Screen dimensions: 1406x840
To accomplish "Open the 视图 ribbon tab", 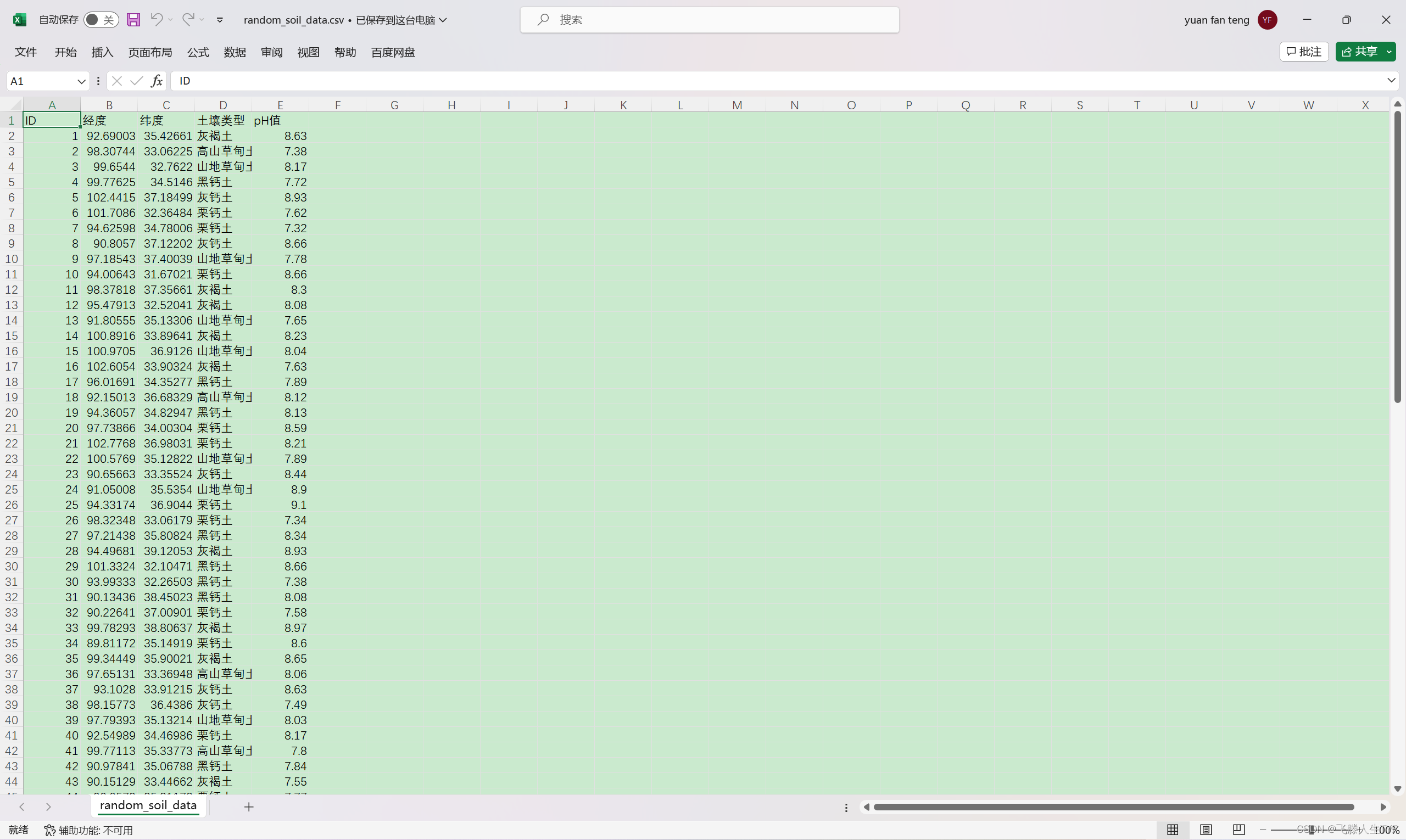I will click(x=309, y=52).
